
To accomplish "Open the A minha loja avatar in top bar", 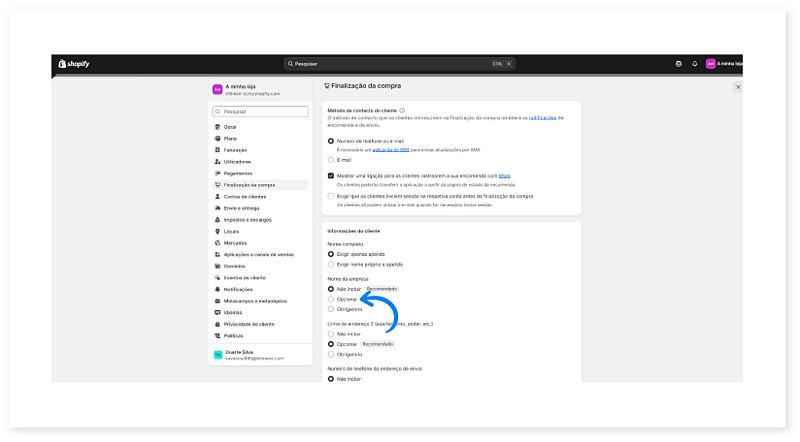I will point(710,63).
